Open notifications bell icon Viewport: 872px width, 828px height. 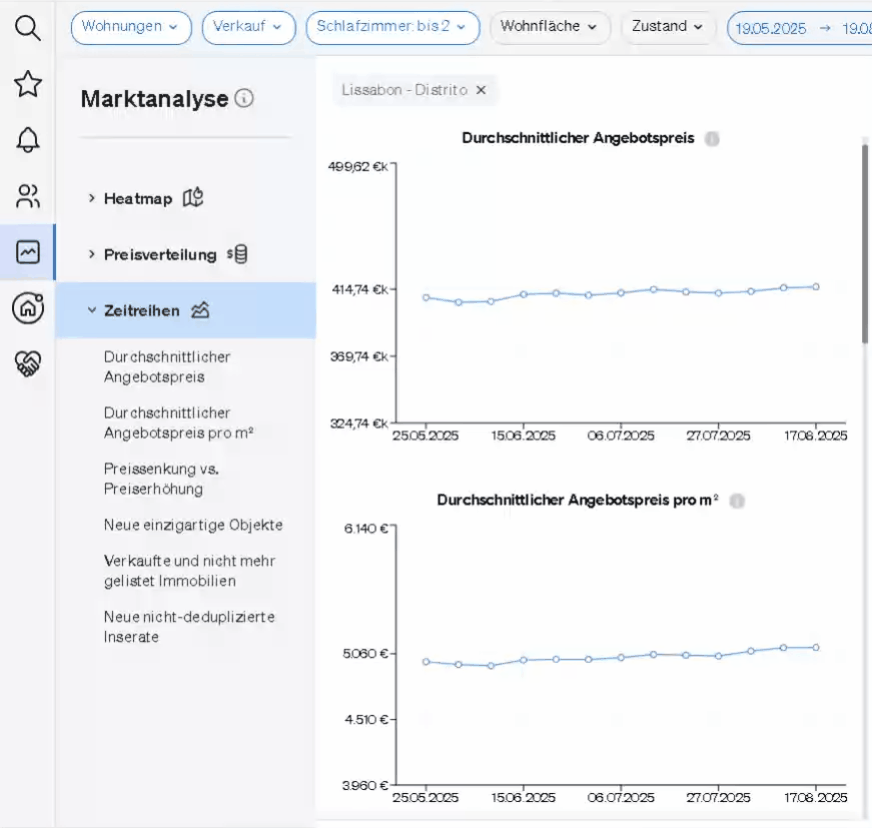[x=28, y=140]
